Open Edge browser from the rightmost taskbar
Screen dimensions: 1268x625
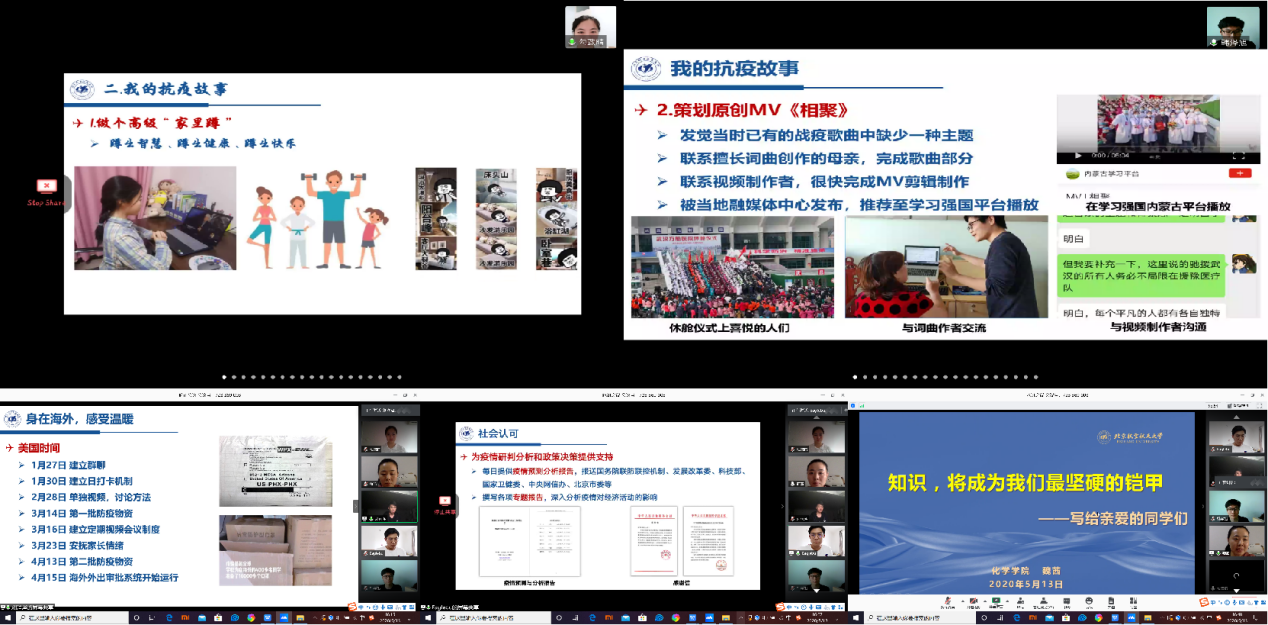click(x=1017, y=618)
